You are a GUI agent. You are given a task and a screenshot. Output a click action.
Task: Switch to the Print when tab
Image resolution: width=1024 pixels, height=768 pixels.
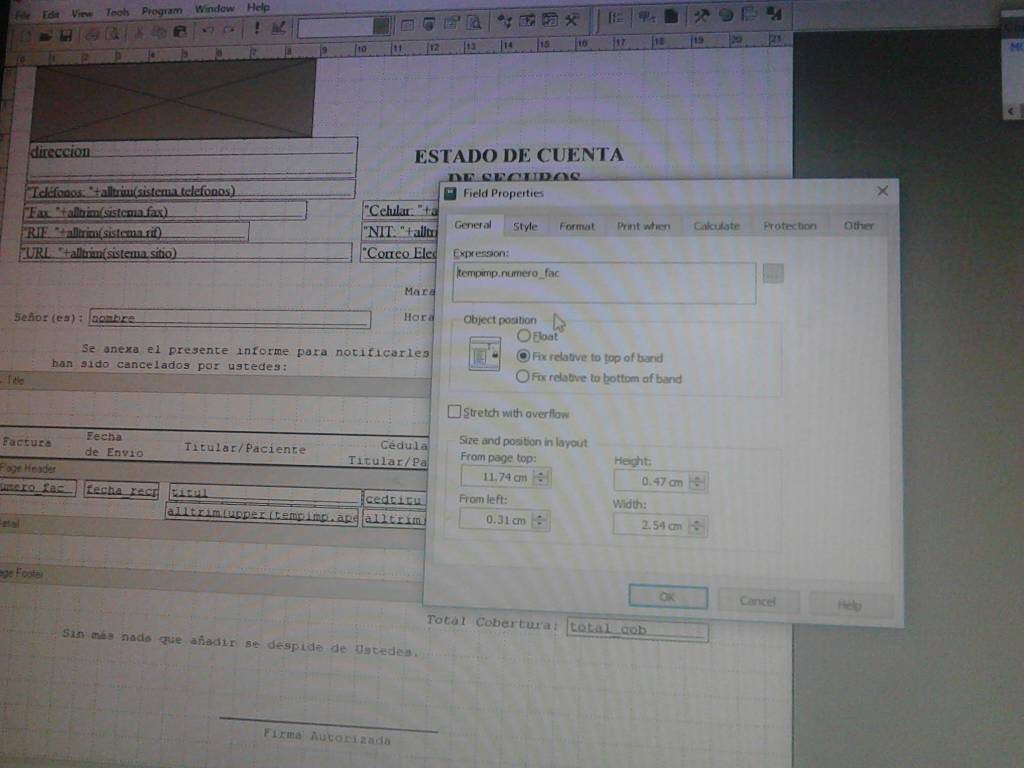click(x=643, y=226)
